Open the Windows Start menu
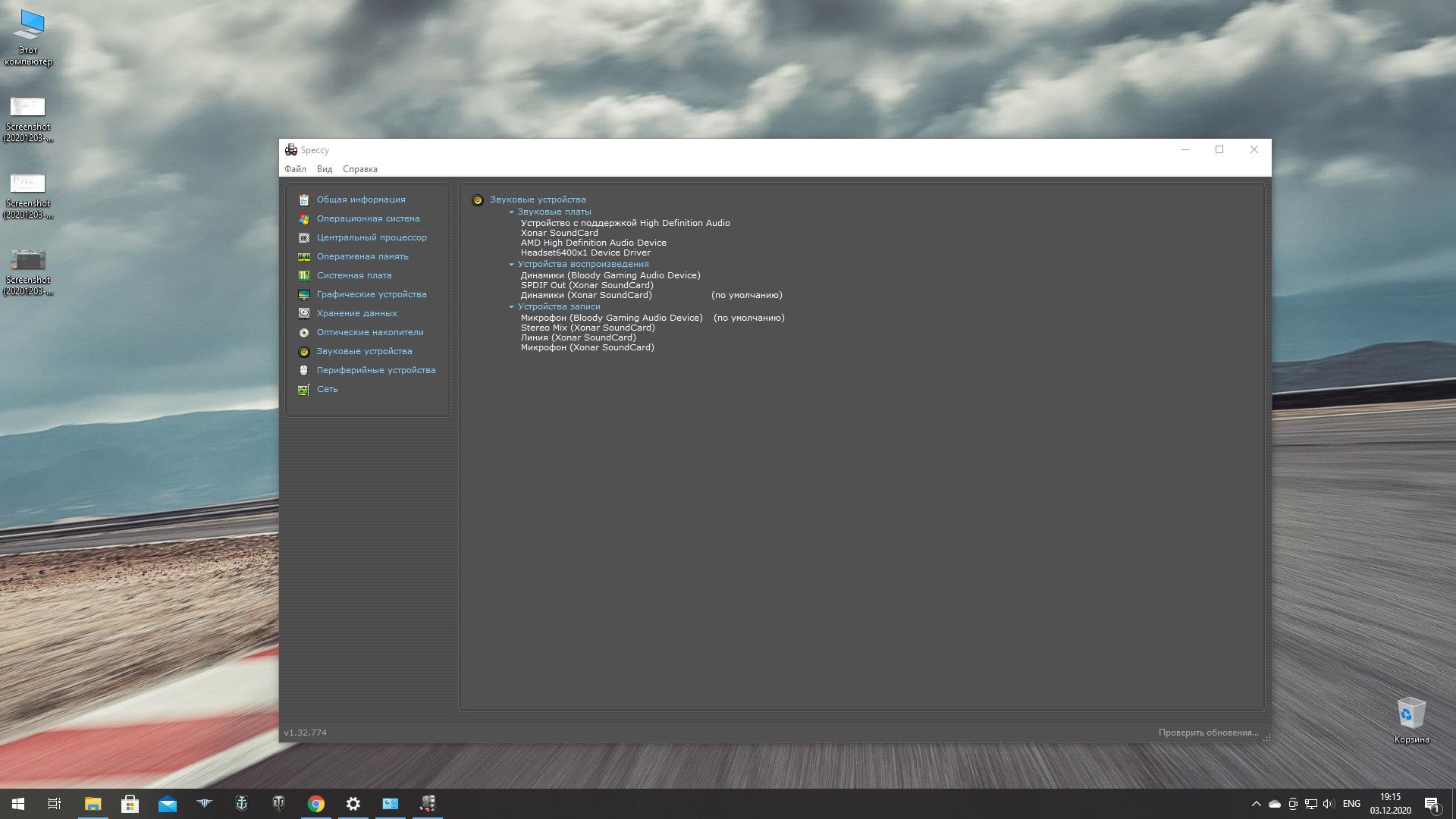Screen dimensions: 1456x819 click(x=18, y=804)
